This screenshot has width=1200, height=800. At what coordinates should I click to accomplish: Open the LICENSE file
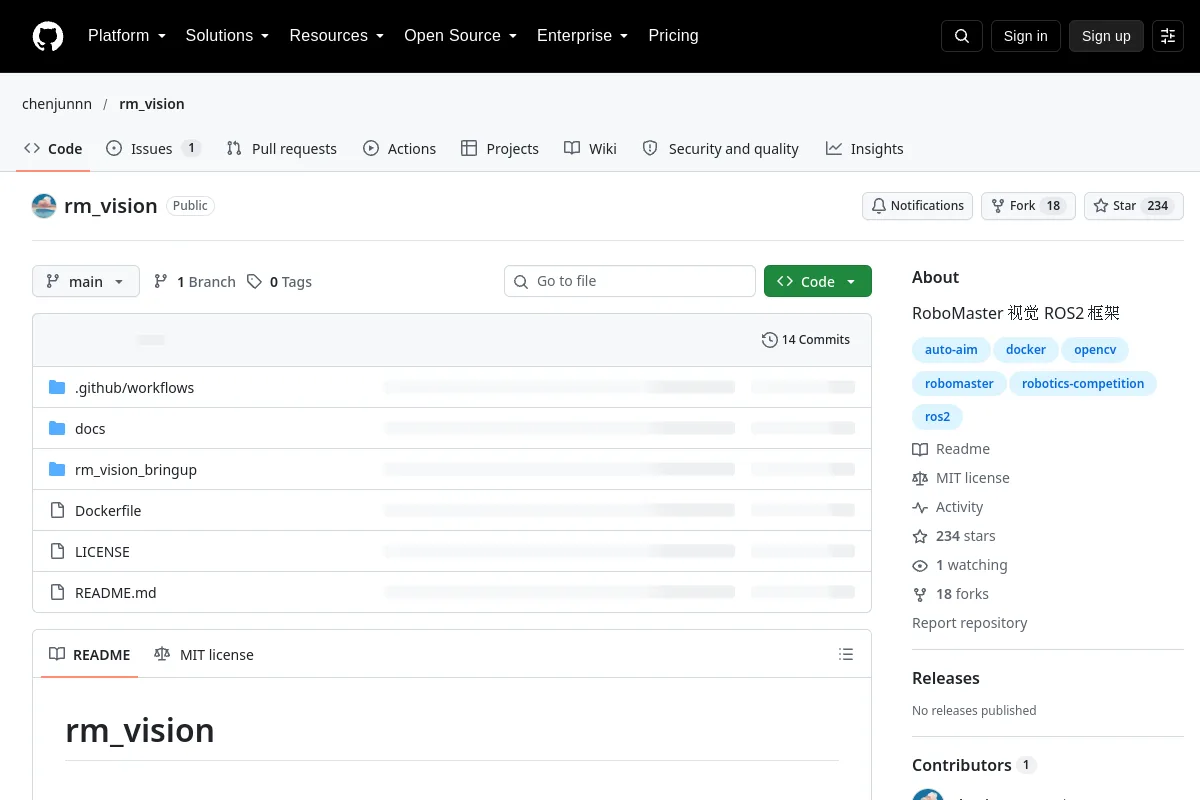(102, 551)
